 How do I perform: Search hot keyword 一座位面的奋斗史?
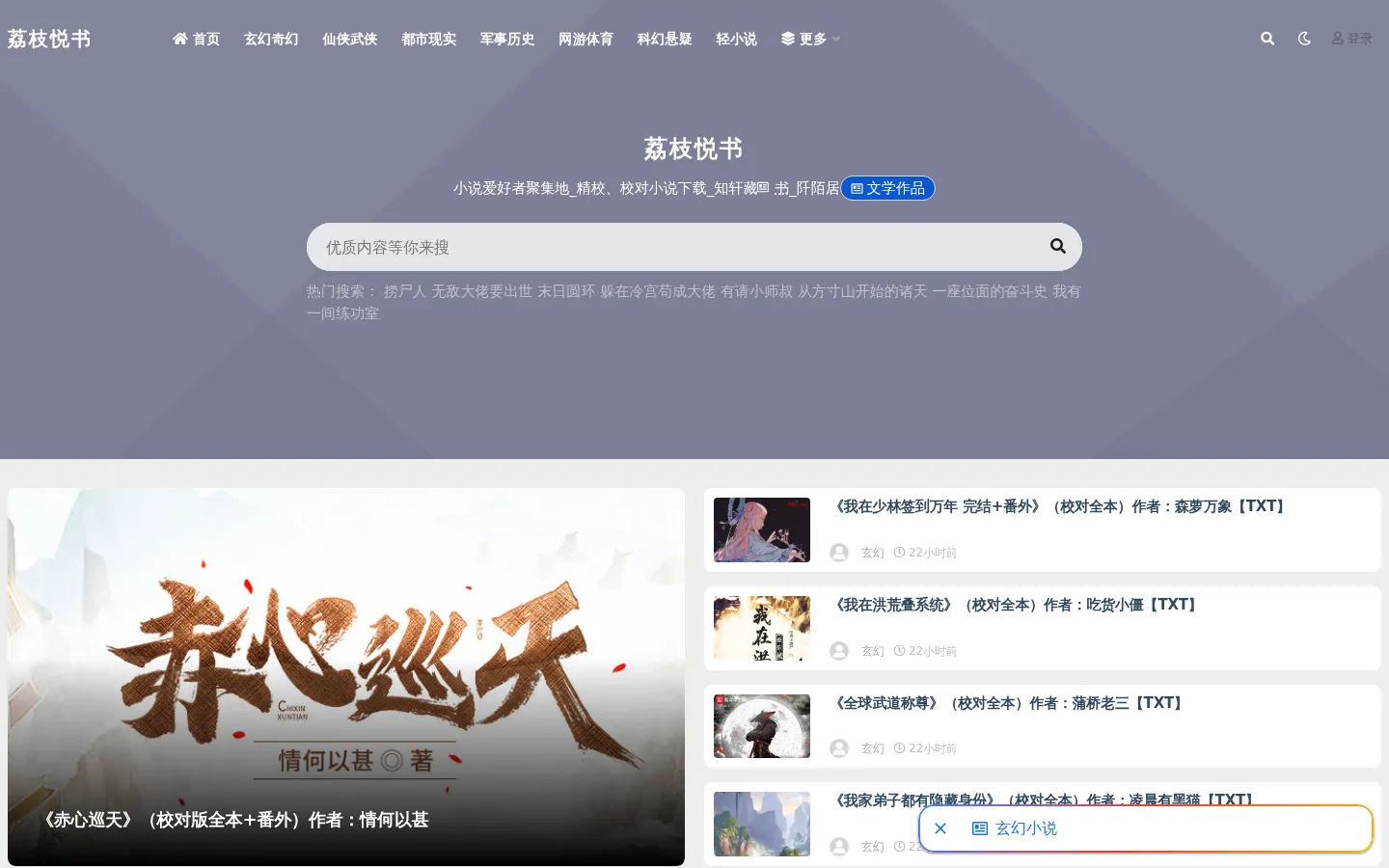(x=990, y=291)
